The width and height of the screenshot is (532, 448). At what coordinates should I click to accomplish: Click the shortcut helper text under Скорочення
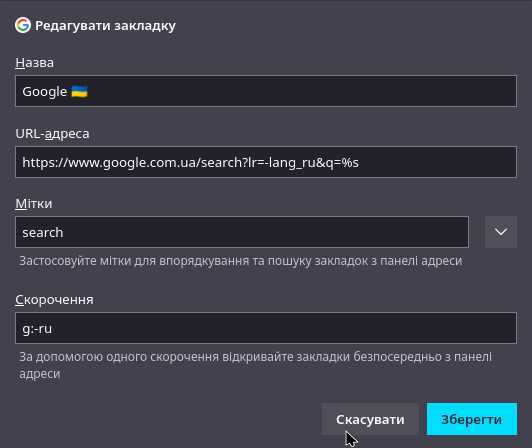click(x=255, y=365)
